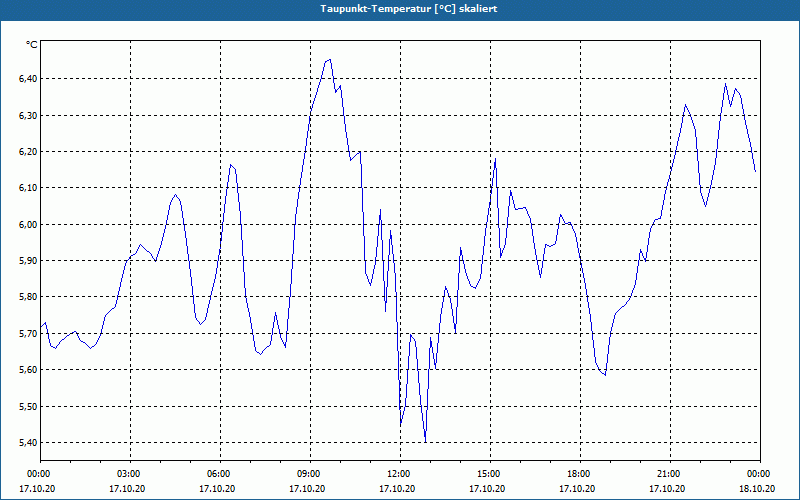
Task: Click the "17.10.20" date under 21:00
Action: pyautogui.click(x=667, y=488)
